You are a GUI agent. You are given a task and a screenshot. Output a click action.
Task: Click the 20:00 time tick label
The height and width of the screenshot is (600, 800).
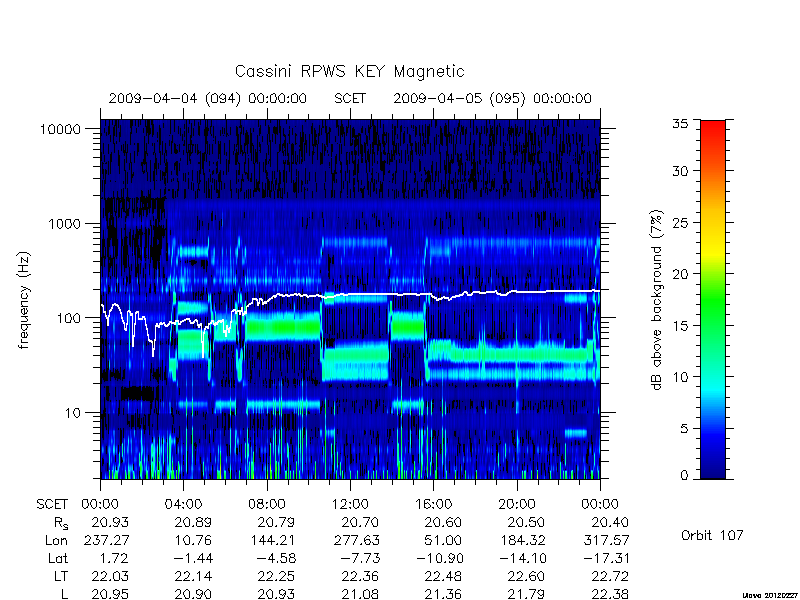point(517,505)
